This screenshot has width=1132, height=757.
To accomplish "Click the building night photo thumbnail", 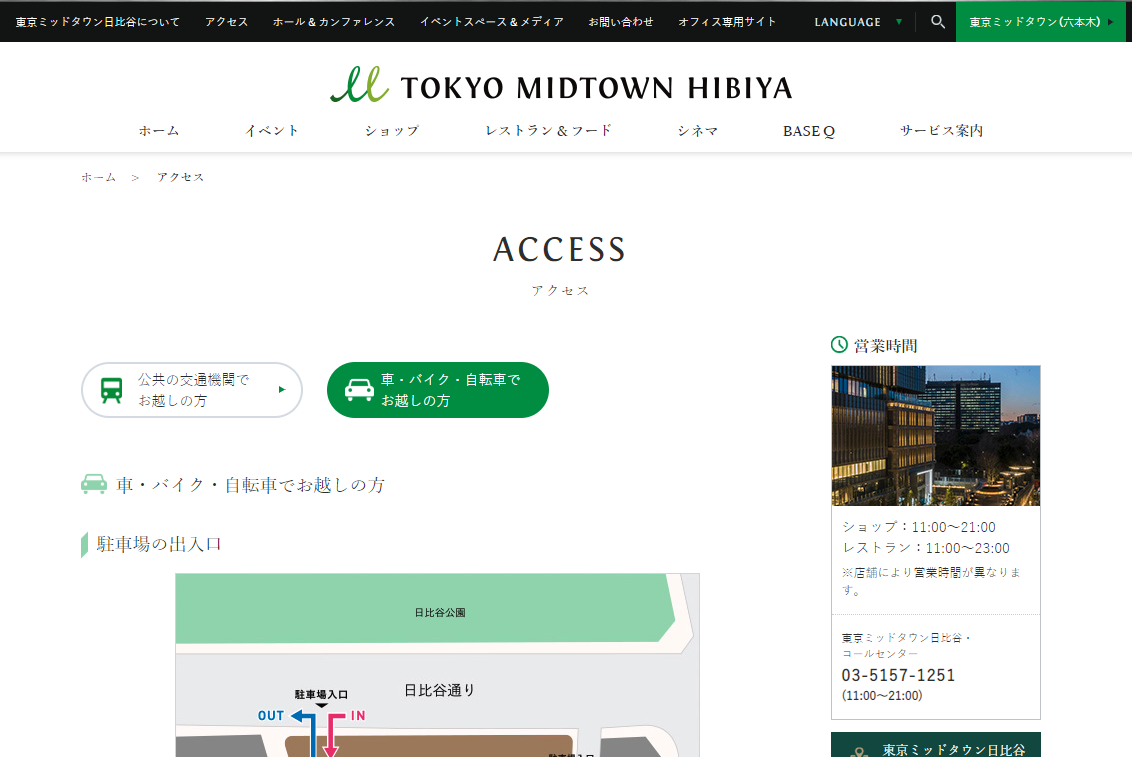I will tap(936, 435).
